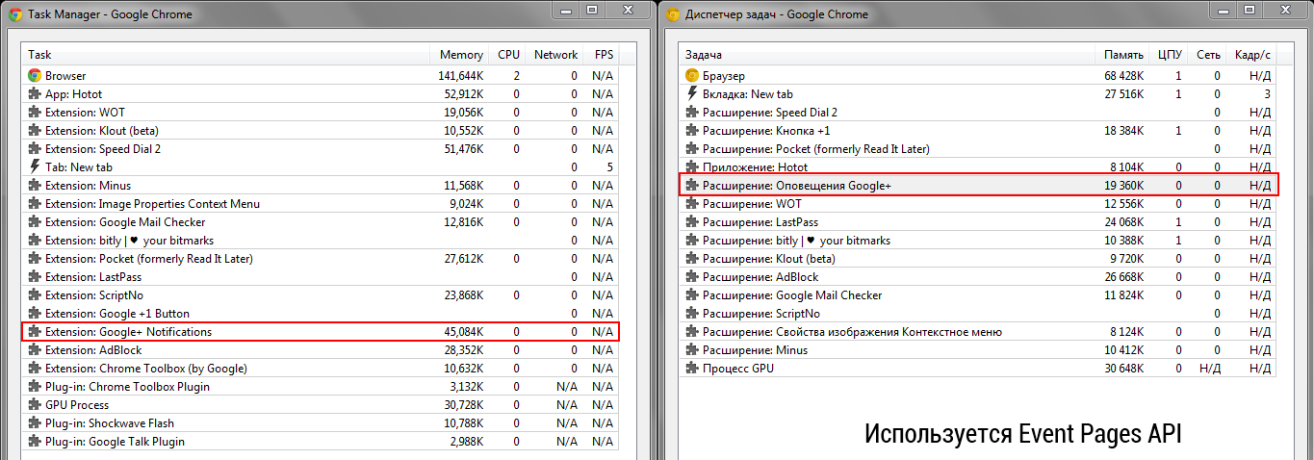This screenshot has width=1314, height=460.
Task: Select the Расширение: Speed Dial 2 row
Action: [x=978, y=112]
